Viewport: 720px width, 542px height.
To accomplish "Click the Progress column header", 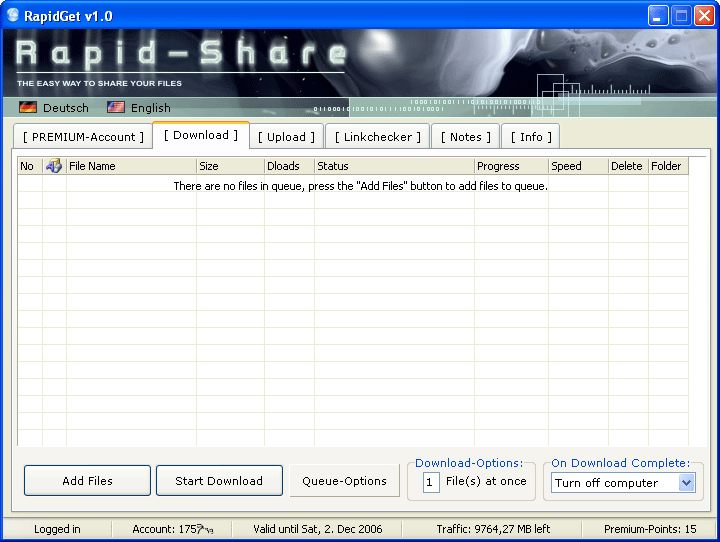I will [512, 166].
